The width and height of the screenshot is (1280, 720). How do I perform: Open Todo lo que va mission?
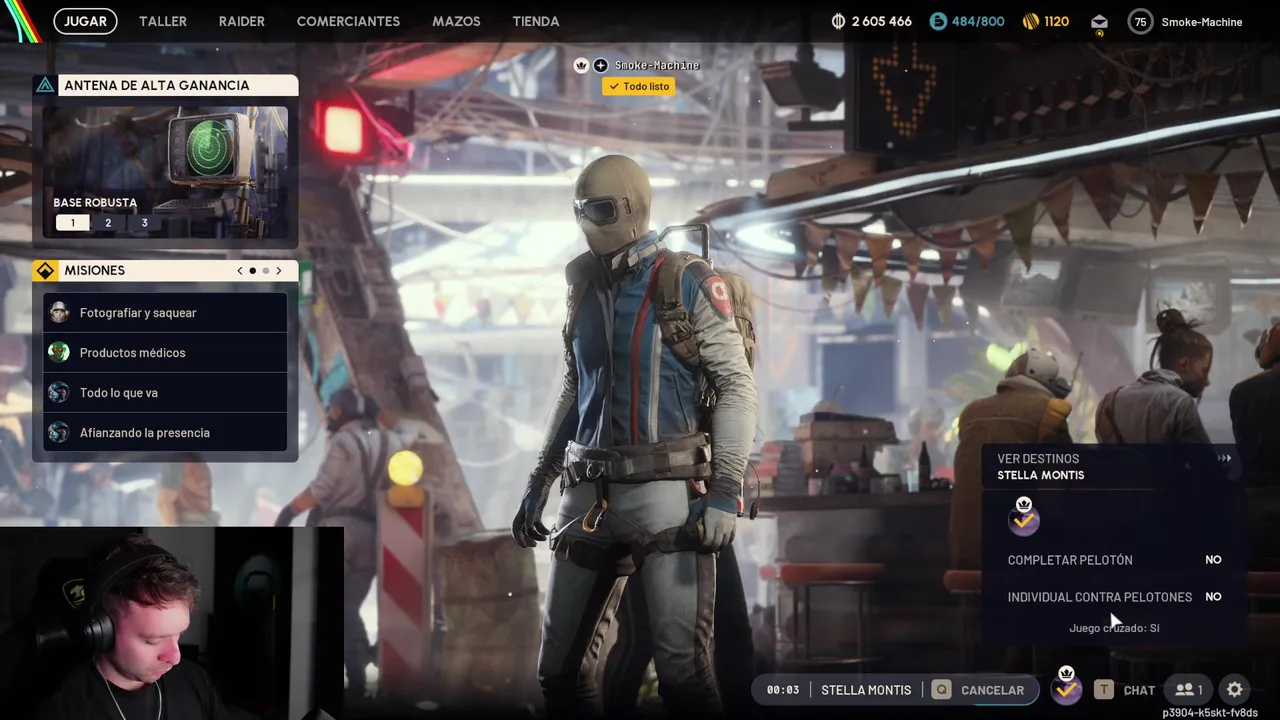(166, 393)
